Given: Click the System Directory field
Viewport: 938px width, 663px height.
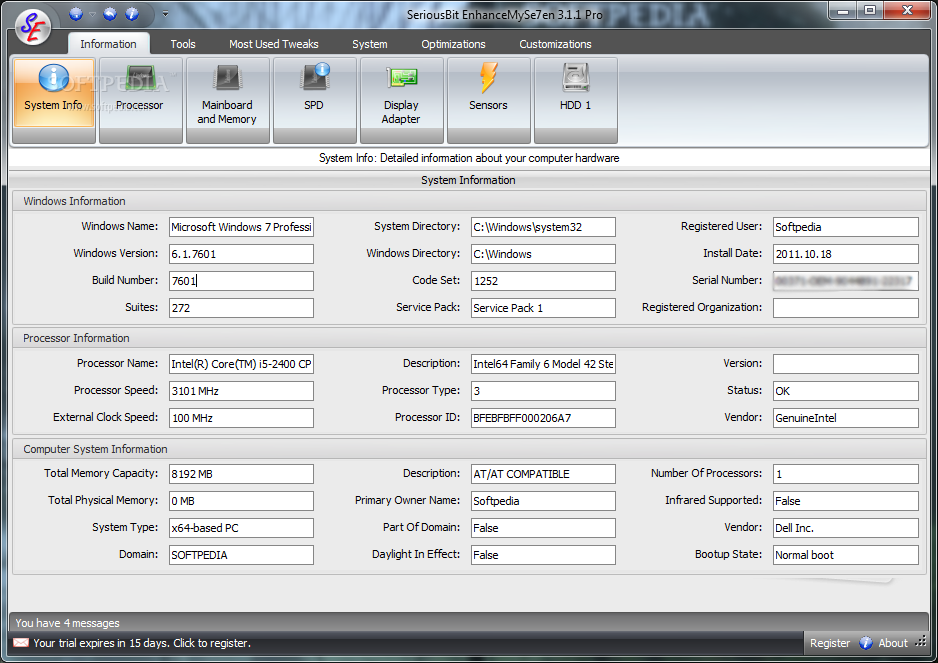Looking at the screenshot, I should point(543,227).
